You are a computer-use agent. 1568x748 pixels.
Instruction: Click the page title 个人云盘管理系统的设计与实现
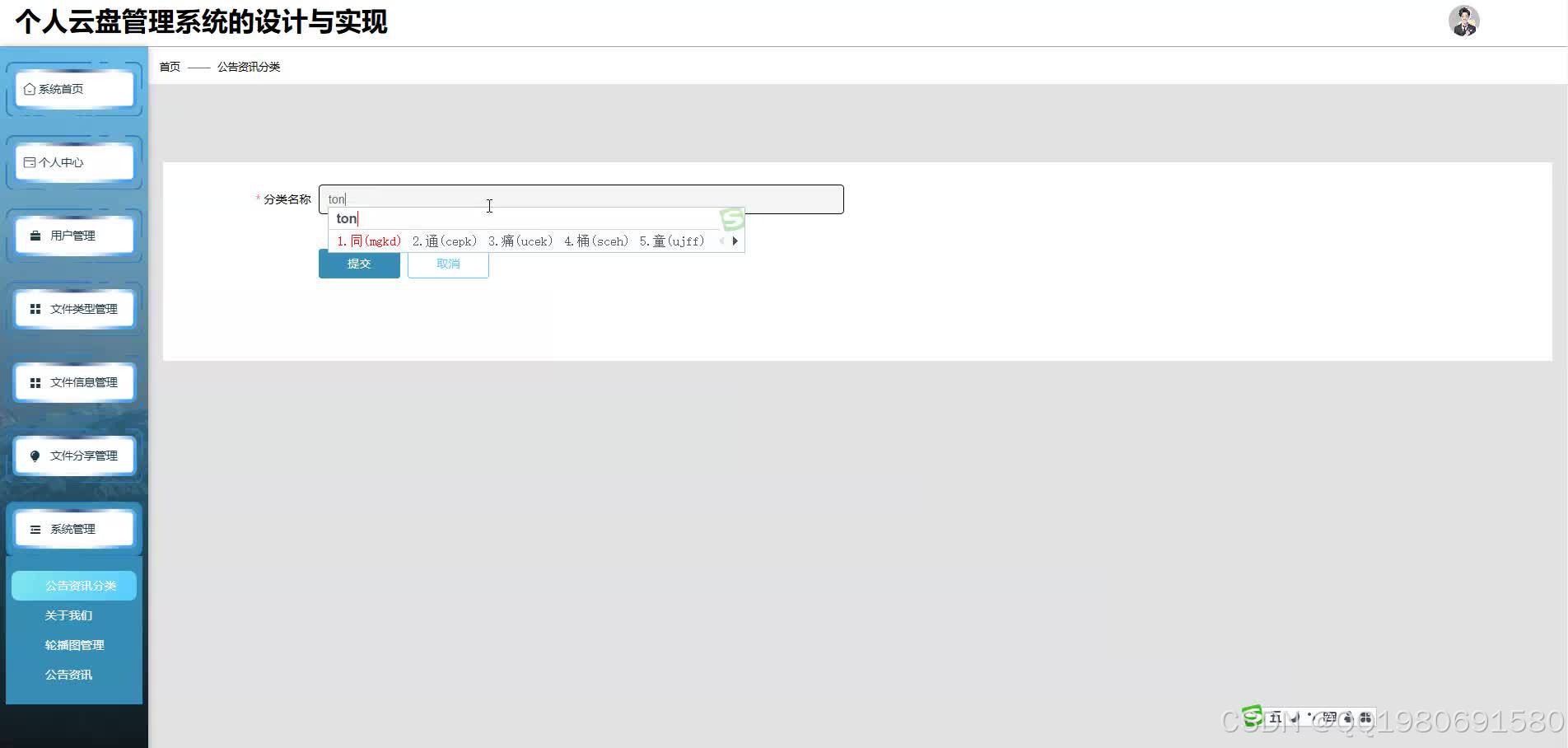coord(202,22)
